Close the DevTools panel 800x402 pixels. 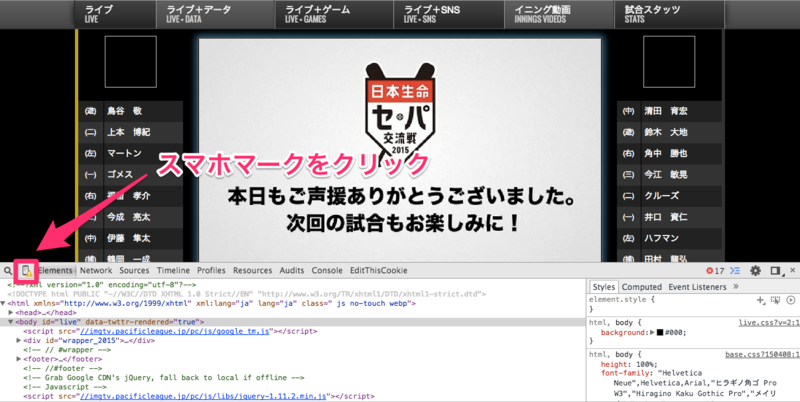tap(792, 270)
